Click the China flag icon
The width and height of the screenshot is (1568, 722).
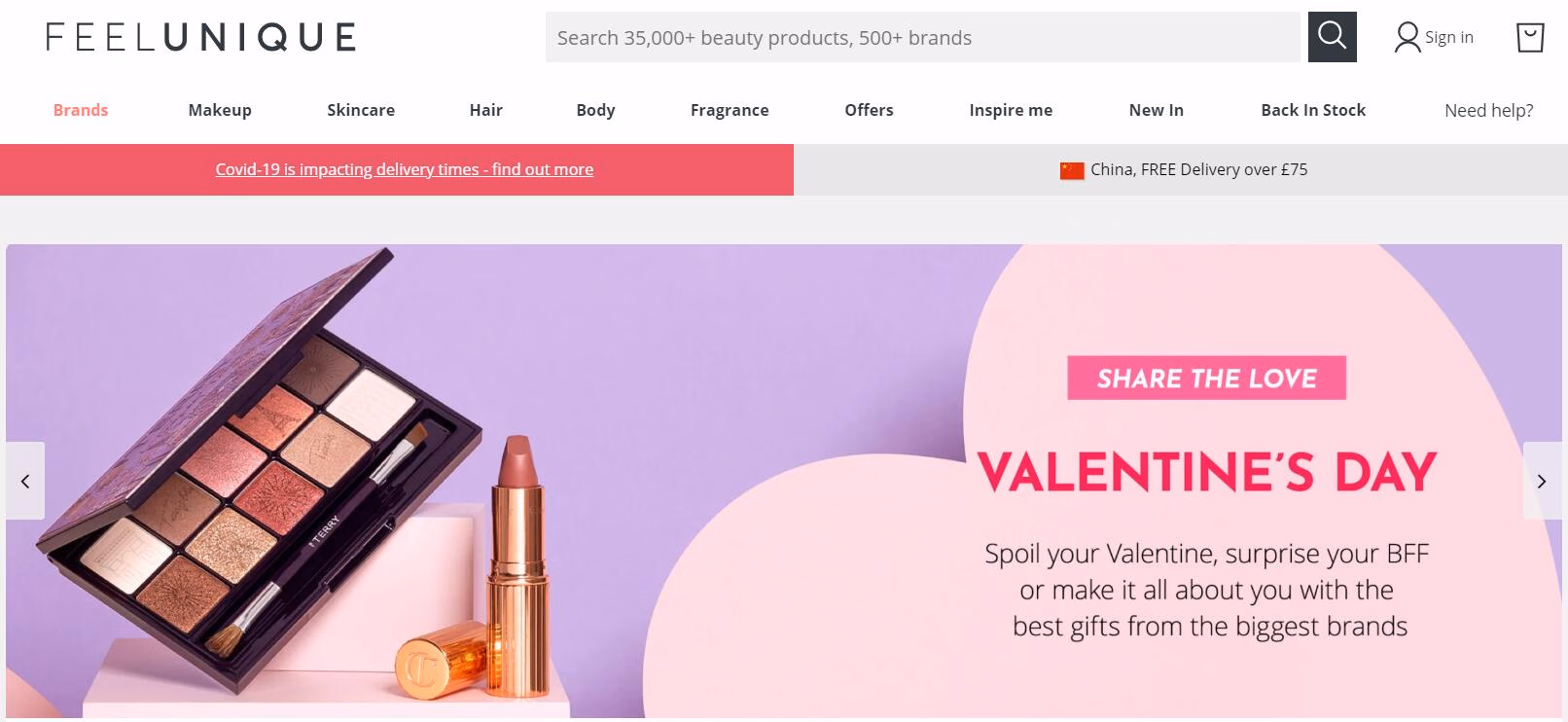click(x=1072, y=170)
